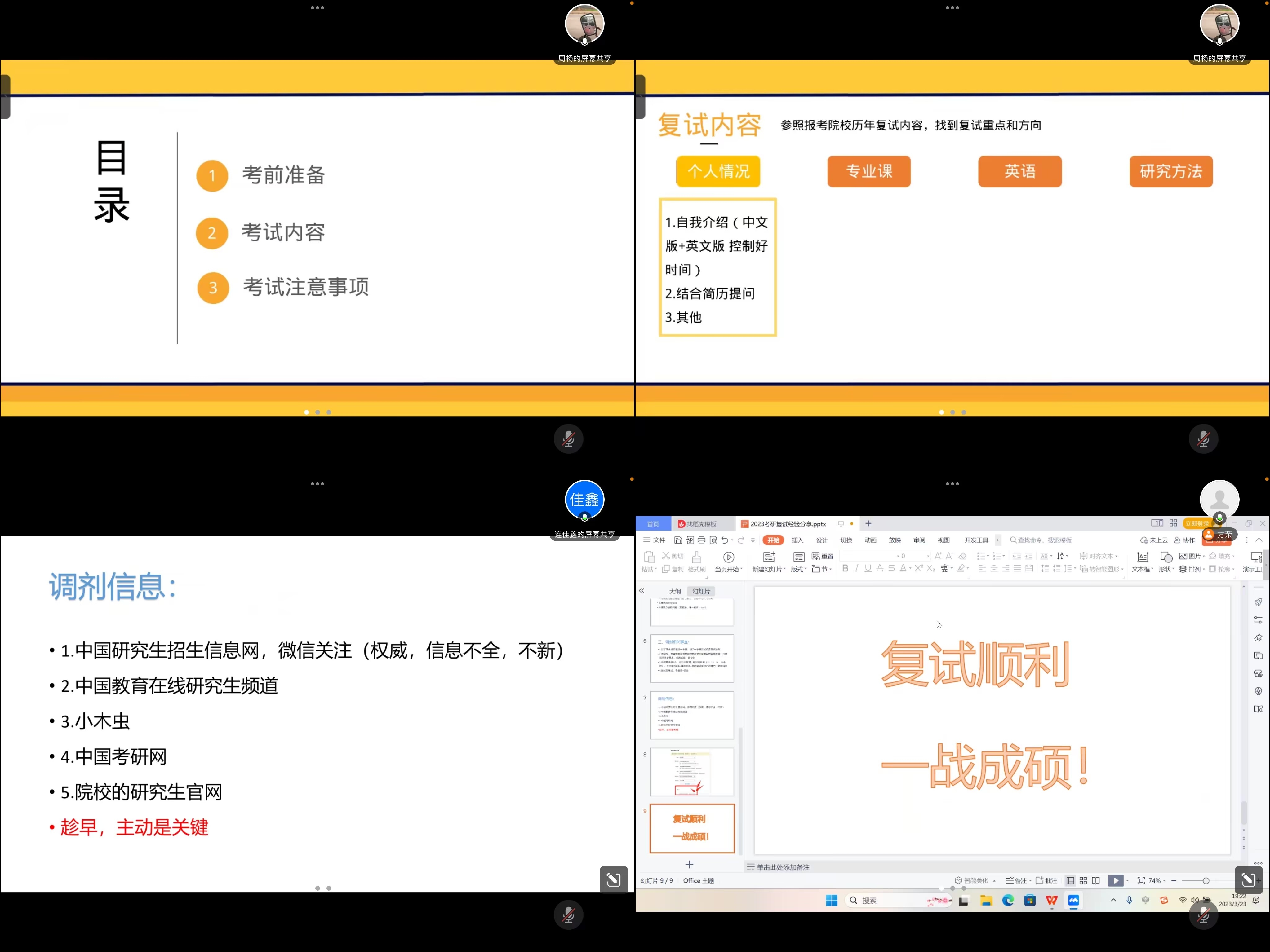Select slide 7 thumbnail in slide panel
Viewport: 1270px width, 952px height.
[692, 715]
